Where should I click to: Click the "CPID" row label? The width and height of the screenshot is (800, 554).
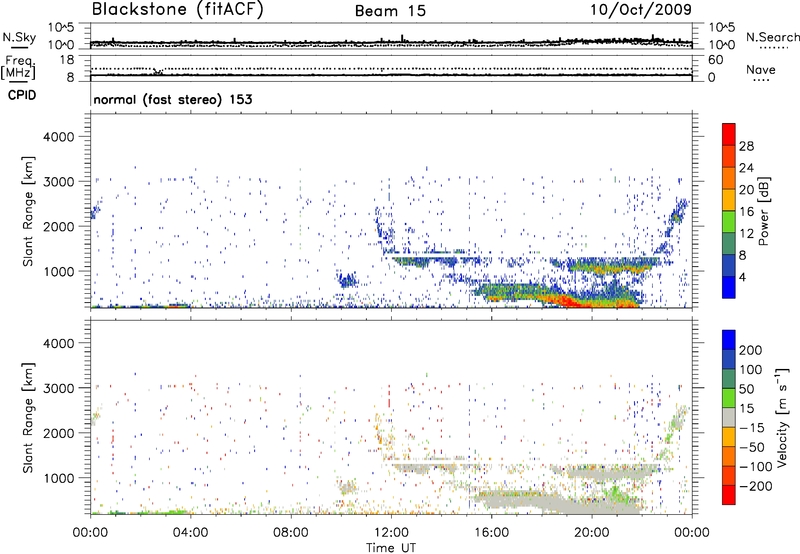22,95
